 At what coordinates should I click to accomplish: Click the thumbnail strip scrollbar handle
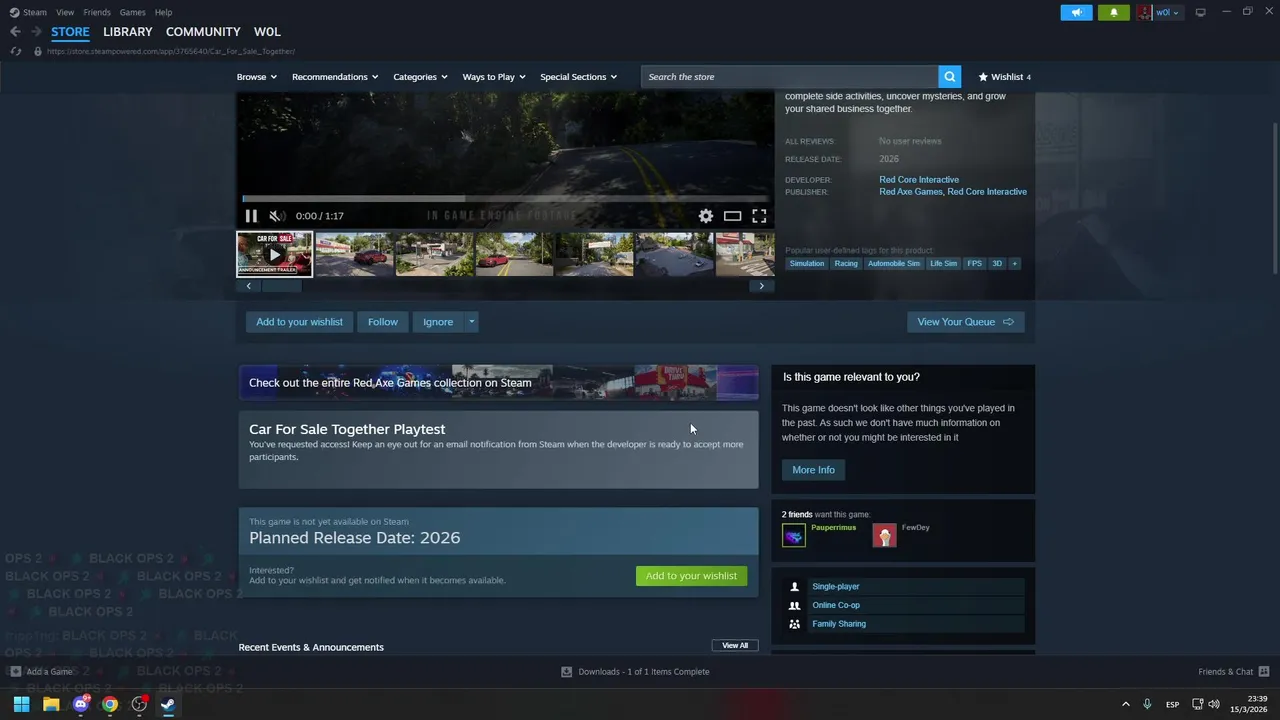click(281, 286)
